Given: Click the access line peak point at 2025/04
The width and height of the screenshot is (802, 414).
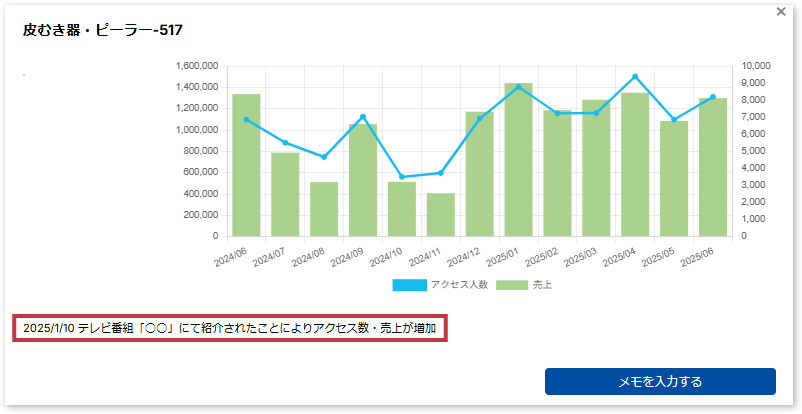Looking at the screenshot, I should (635, 76).
